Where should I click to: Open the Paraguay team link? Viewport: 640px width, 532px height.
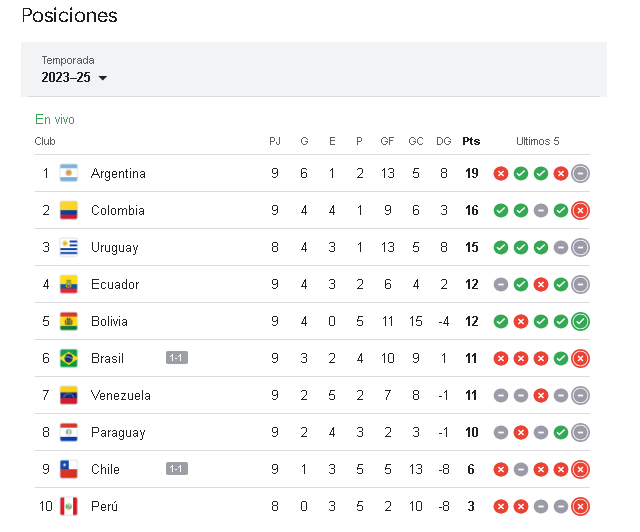(x=118, y=432)
